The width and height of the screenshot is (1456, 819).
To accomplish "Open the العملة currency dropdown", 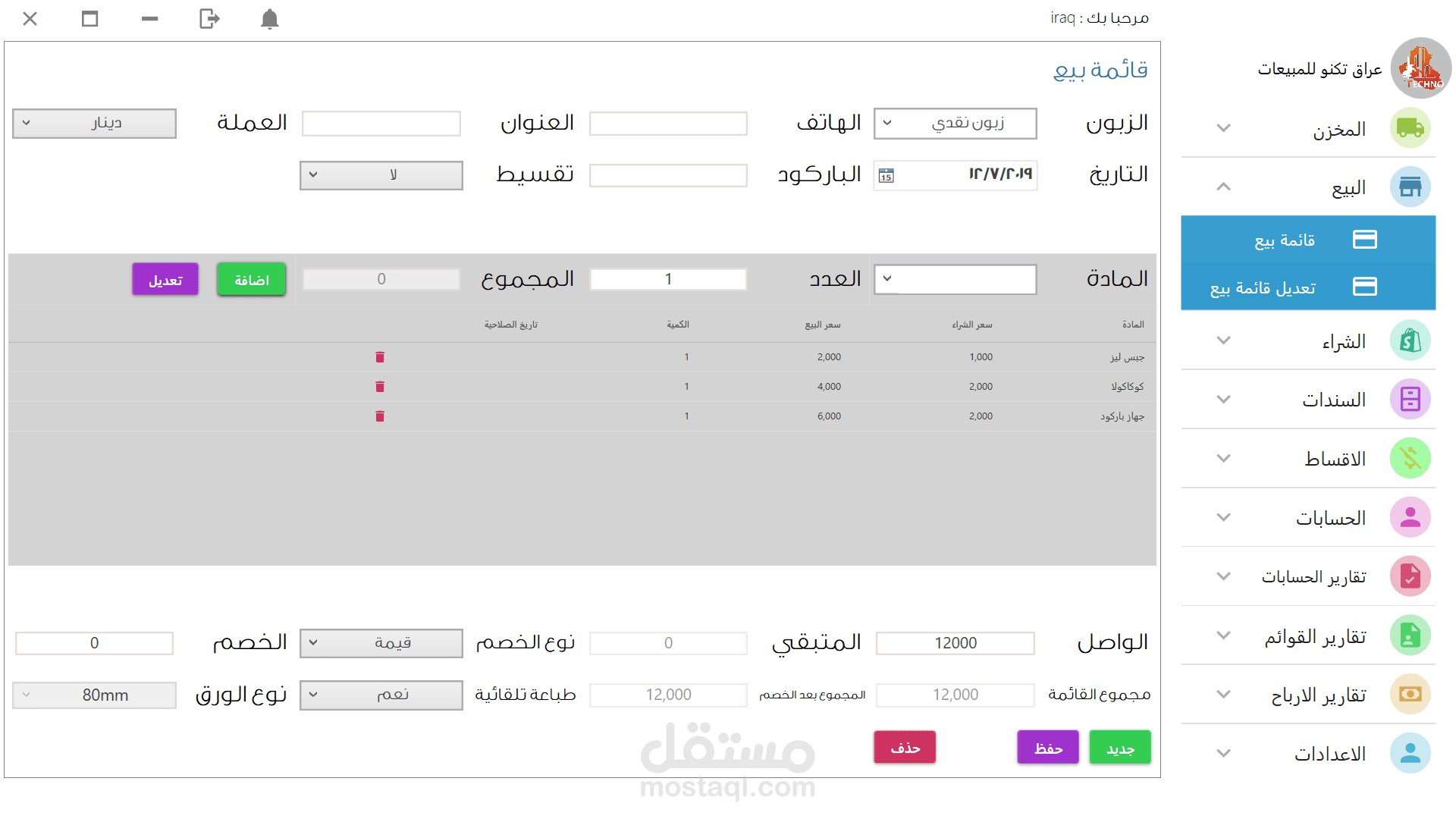I will point(94,124).
